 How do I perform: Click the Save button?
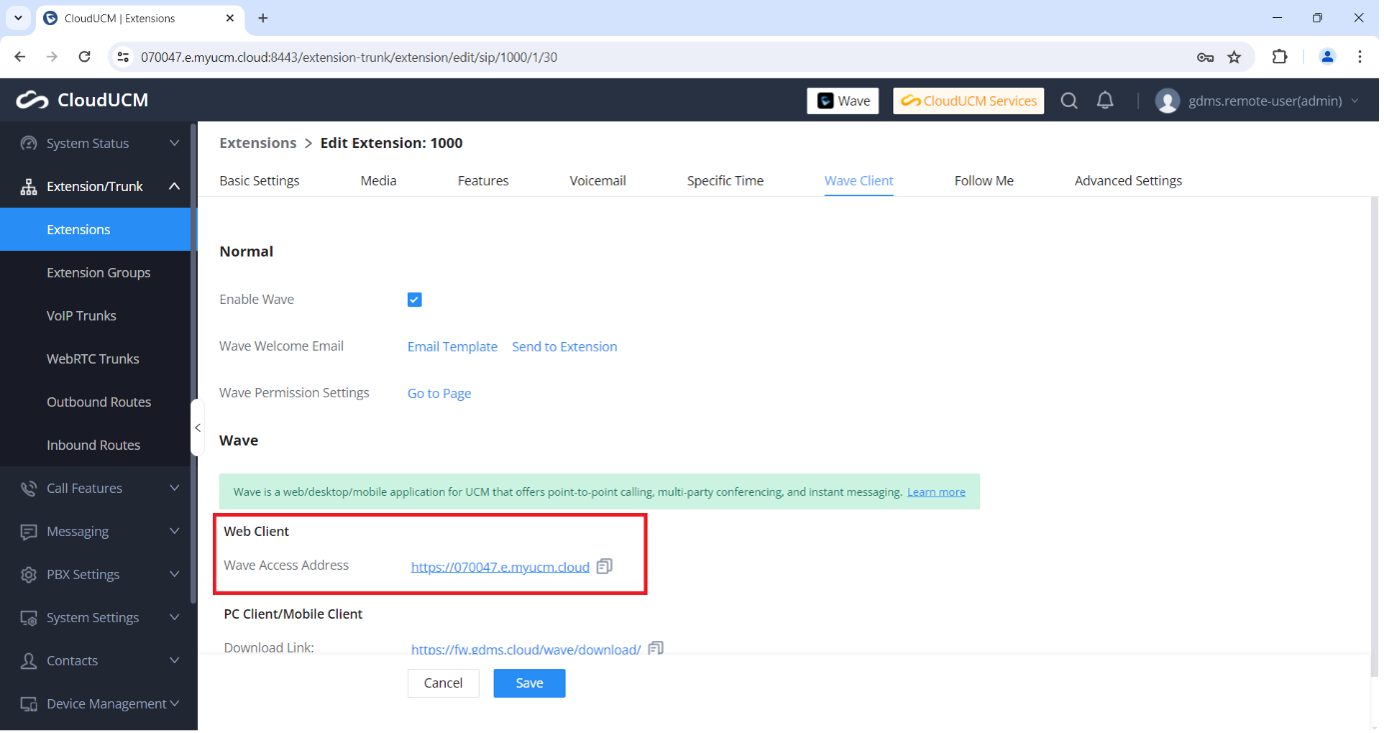[x=529, y=683]
